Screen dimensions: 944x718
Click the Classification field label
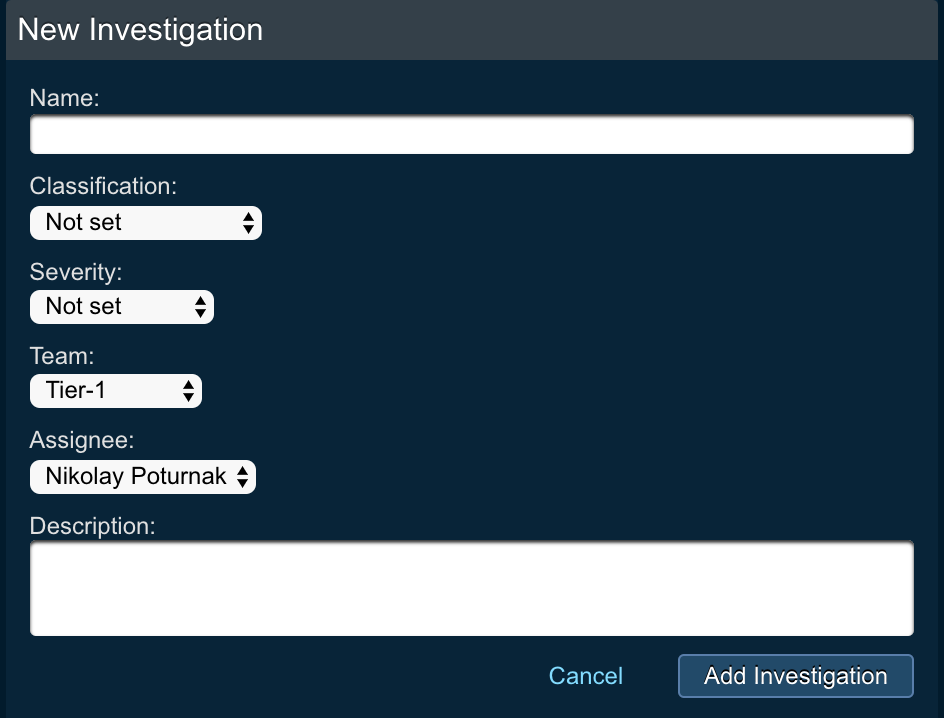point(103,186)
